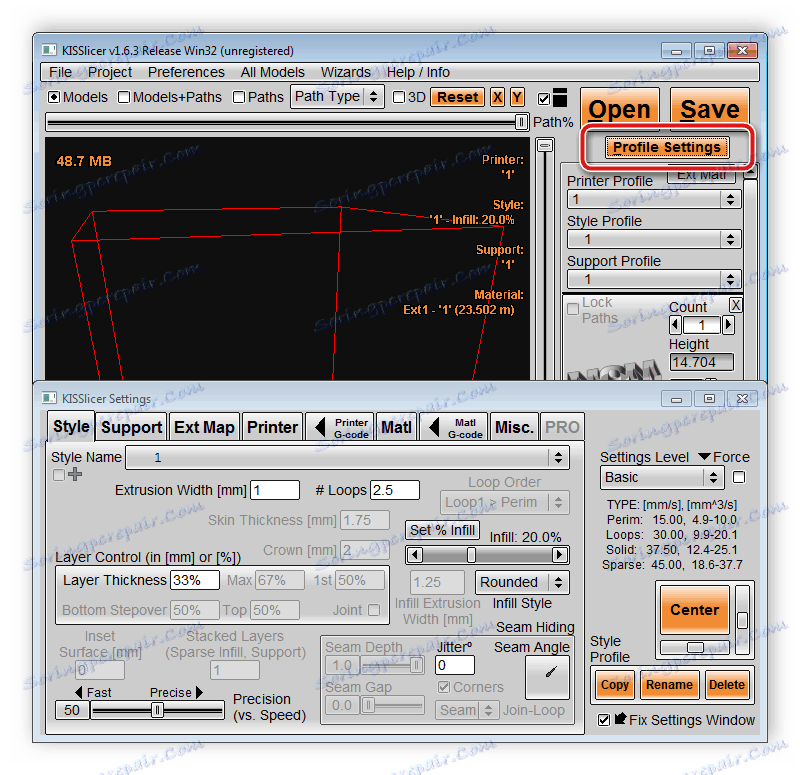Toggle the checkbox under Style Name
Image resolution: width=800 pixels, height=775 pixels.
pyautogui.click(x=59, y=475)
